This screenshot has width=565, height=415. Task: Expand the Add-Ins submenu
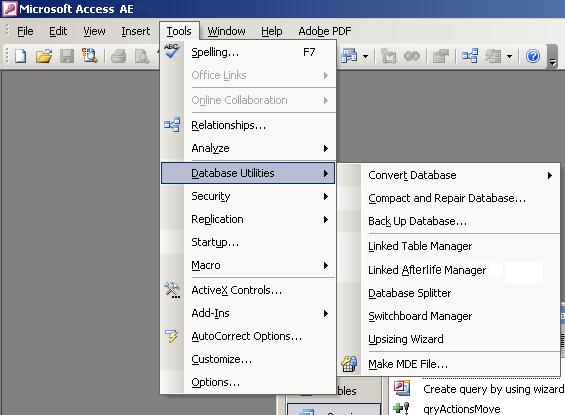click(326, 313)
